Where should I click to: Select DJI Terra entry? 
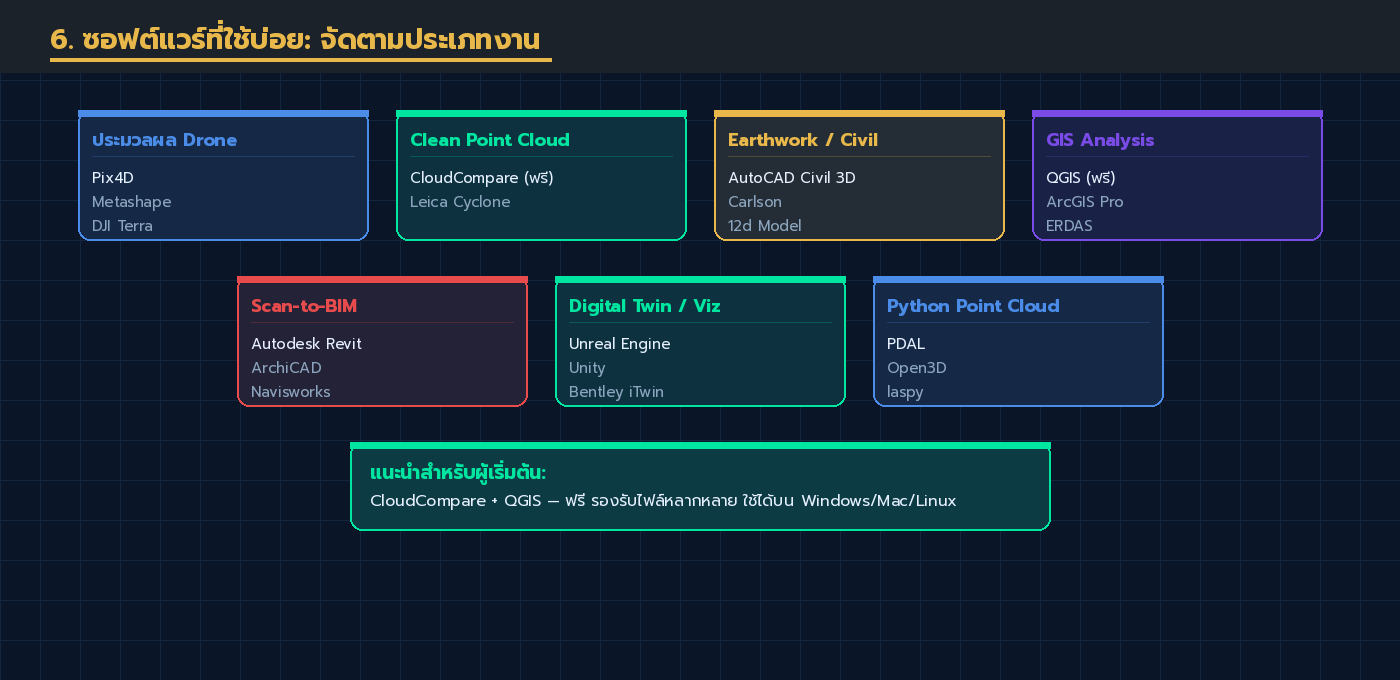[x=122, y=226]
